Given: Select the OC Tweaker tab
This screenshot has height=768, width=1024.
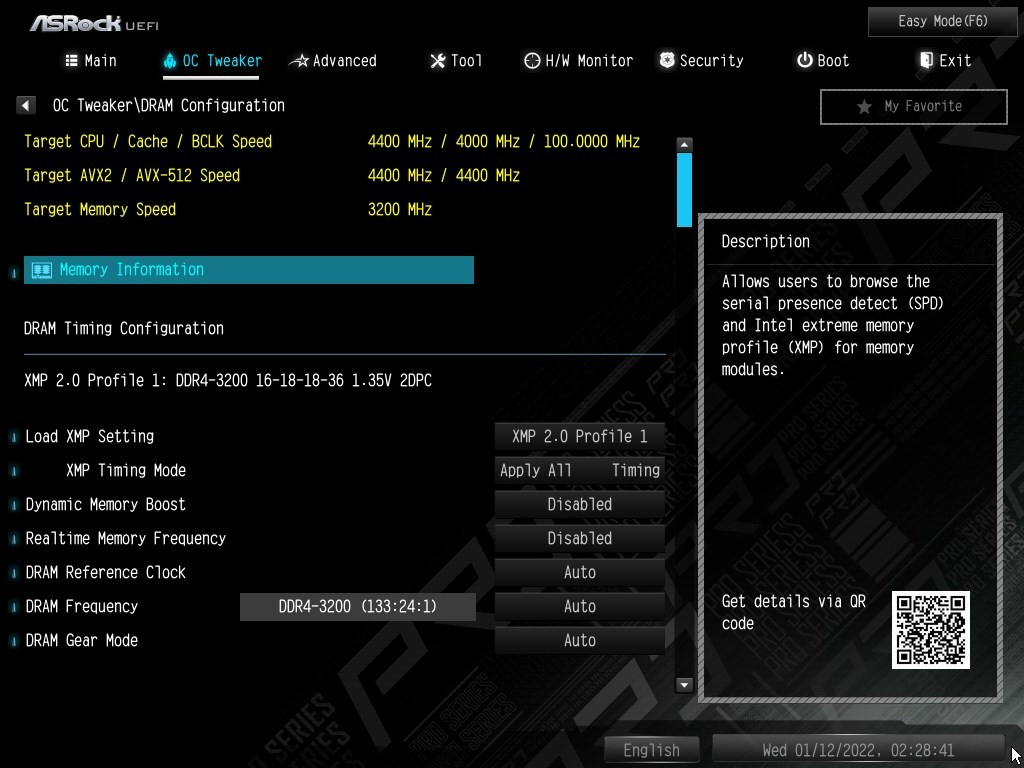Looking at the screenshot, I should click(x=212, y=61).
